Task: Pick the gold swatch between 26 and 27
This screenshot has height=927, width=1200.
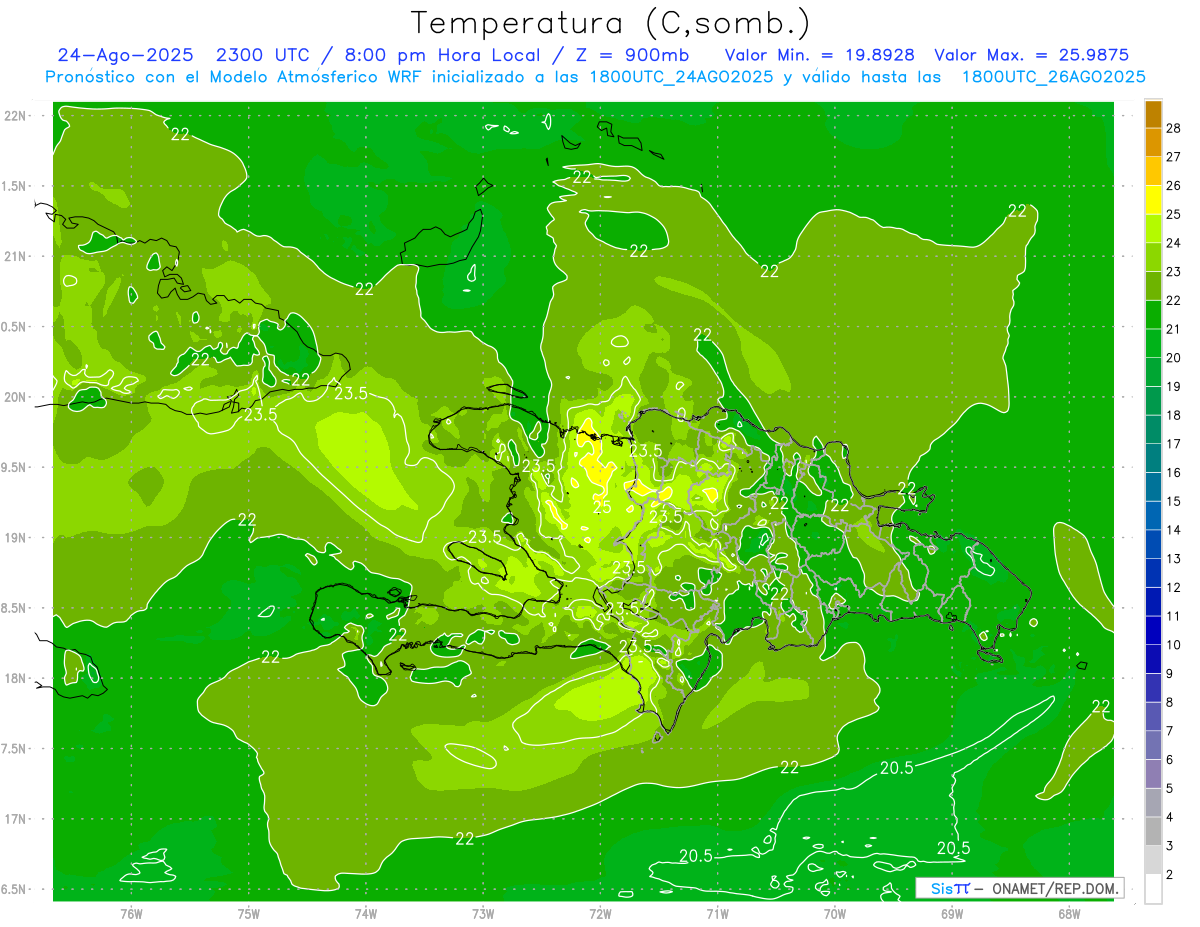Action: coord(1153,171)
